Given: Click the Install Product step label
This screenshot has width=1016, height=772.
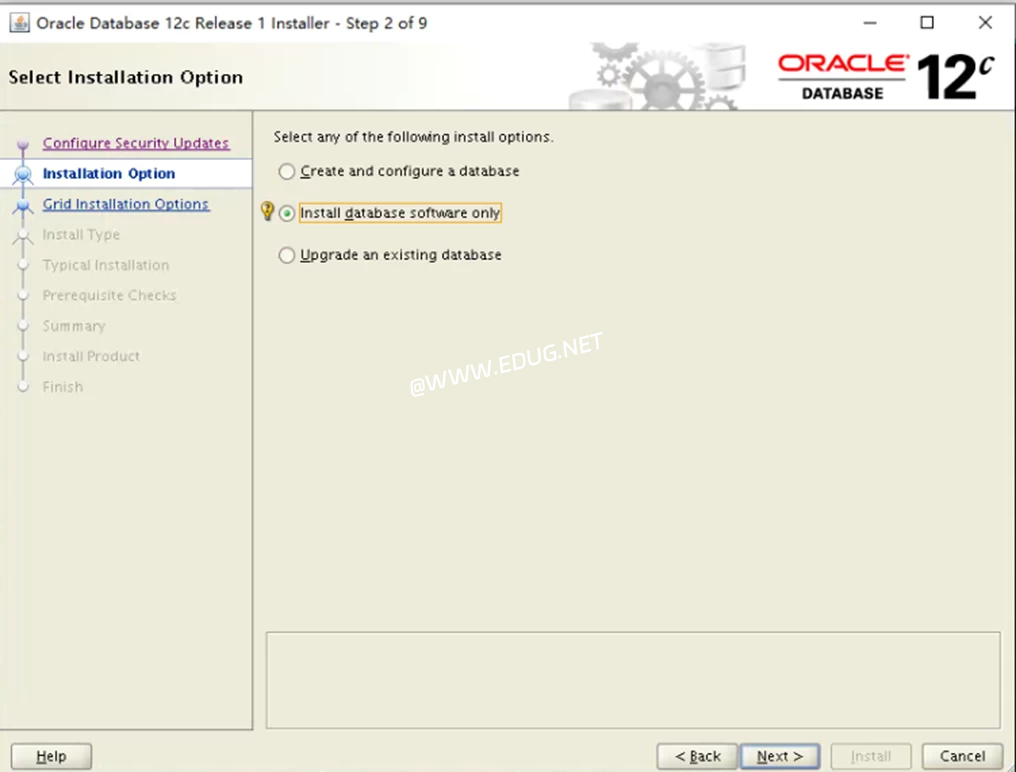Looking at the screenshot, I should pyautogui.click(x=91, y=357).
